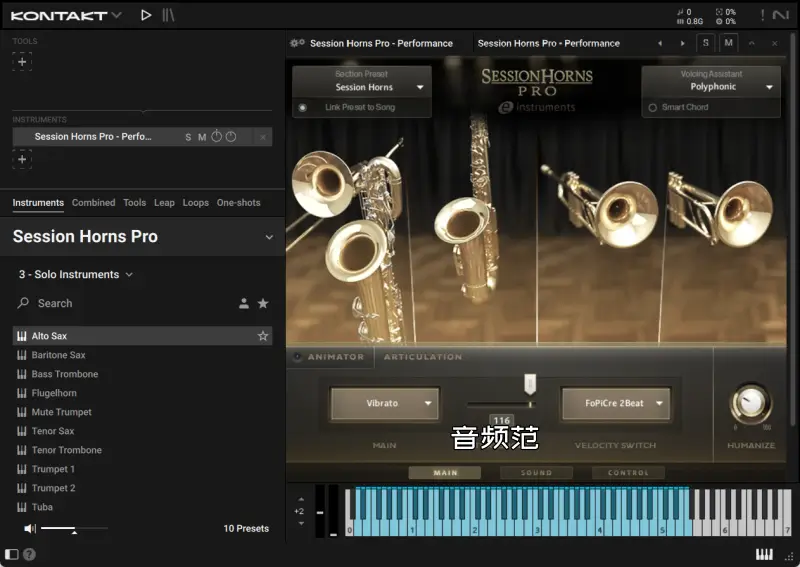The height and width of the screenshot is (567, 800).
Task: Select the Mute Trumpet preset
Action: (x=142, y=412)
